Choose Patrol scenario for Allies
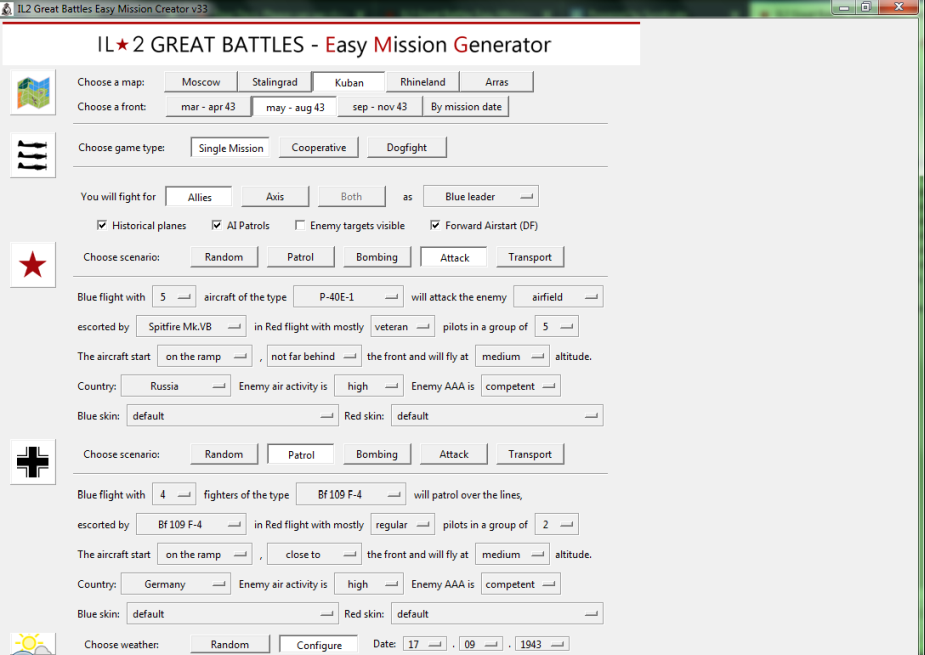 (300, 257)
